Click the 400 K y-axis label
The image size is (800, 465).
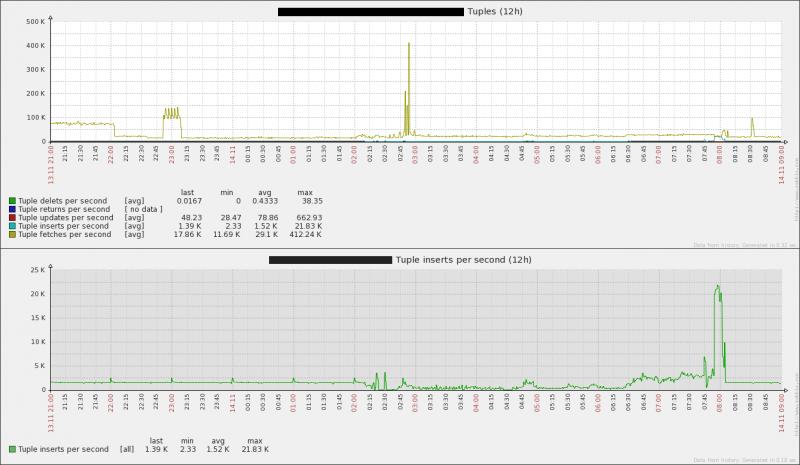[36, 46]
